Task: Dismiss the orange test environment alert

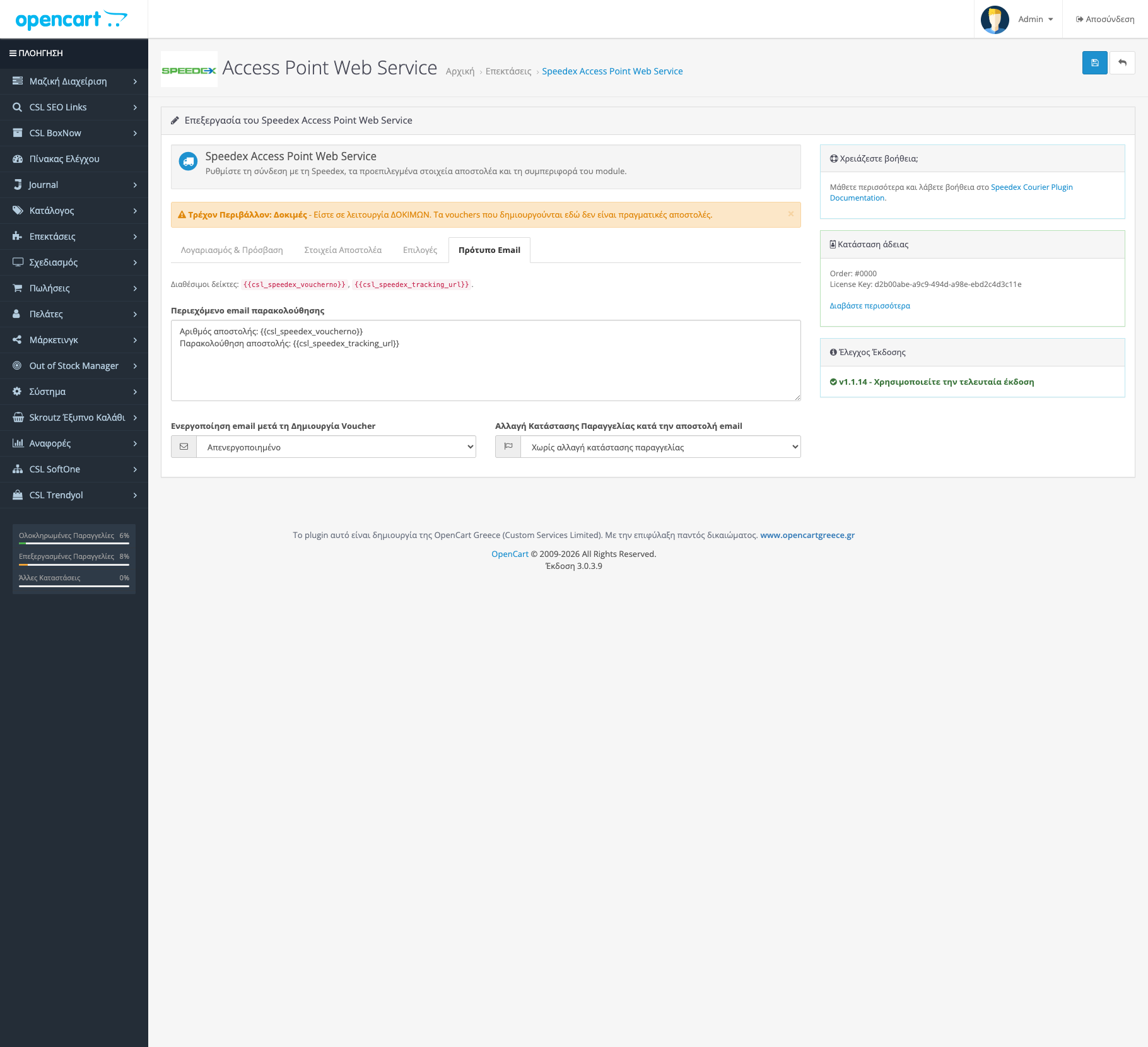Action: click(x=790, y=214)
